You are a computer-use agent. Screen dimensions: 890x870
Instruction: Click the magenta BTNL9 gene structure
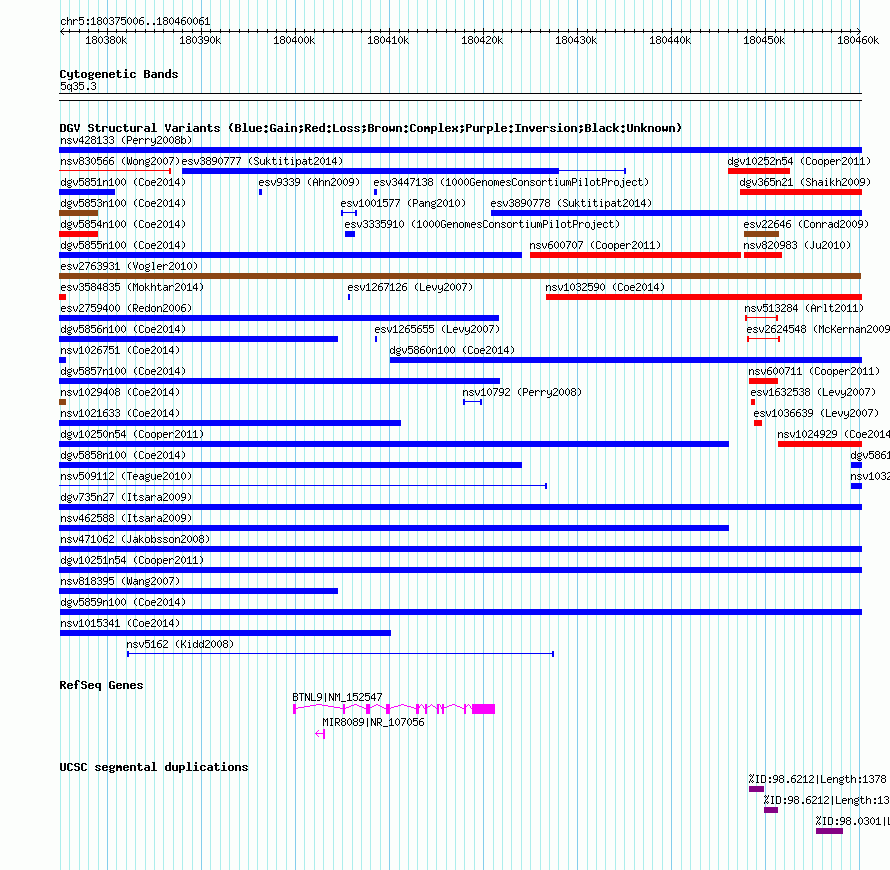coord(394,709)
